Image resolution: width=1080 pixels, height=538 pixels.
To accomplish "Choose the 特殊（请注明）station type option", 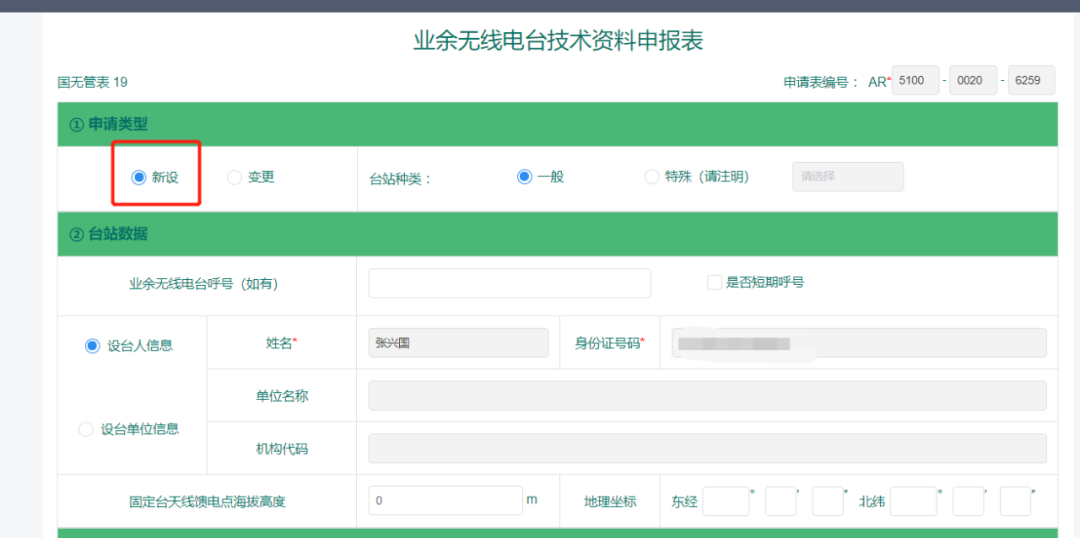I will tap(652, 177).
